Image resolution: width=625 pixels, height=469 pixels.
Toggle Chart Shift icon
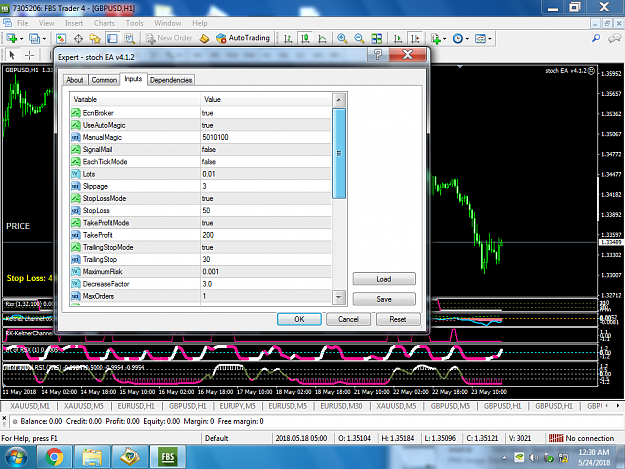(x=415, y=39)
